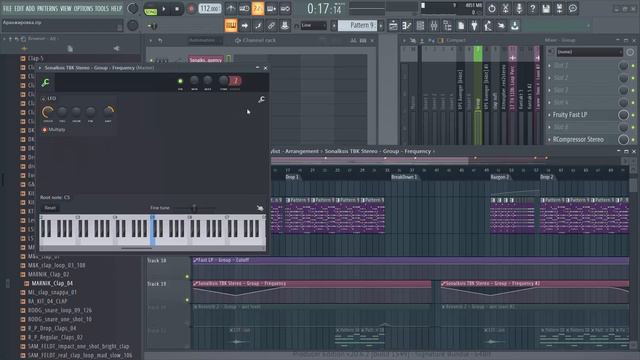The width and height of the screenshot is (640, 360).
Task: Go to the next pattern arrow
Action: [x=381, y=25]
